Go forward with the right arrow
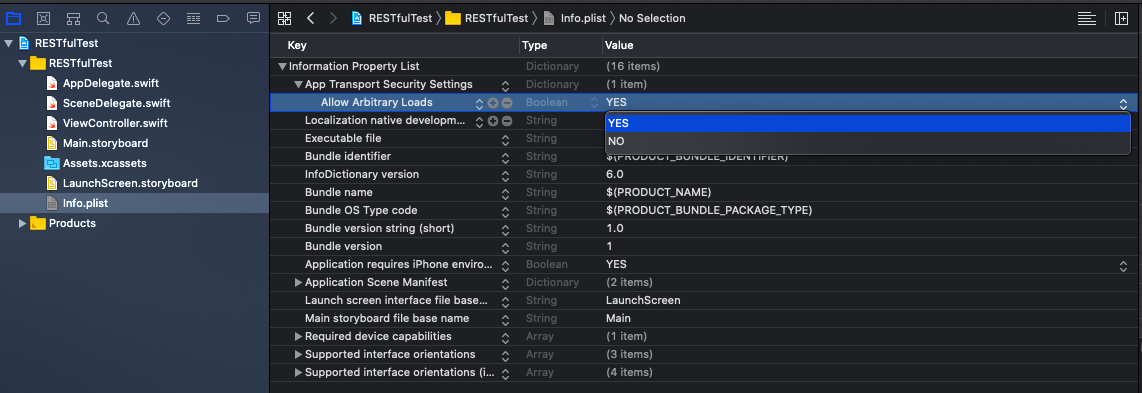Viewport: 1142px width, 393px height. pyautogui.click(x=334, y=18)
